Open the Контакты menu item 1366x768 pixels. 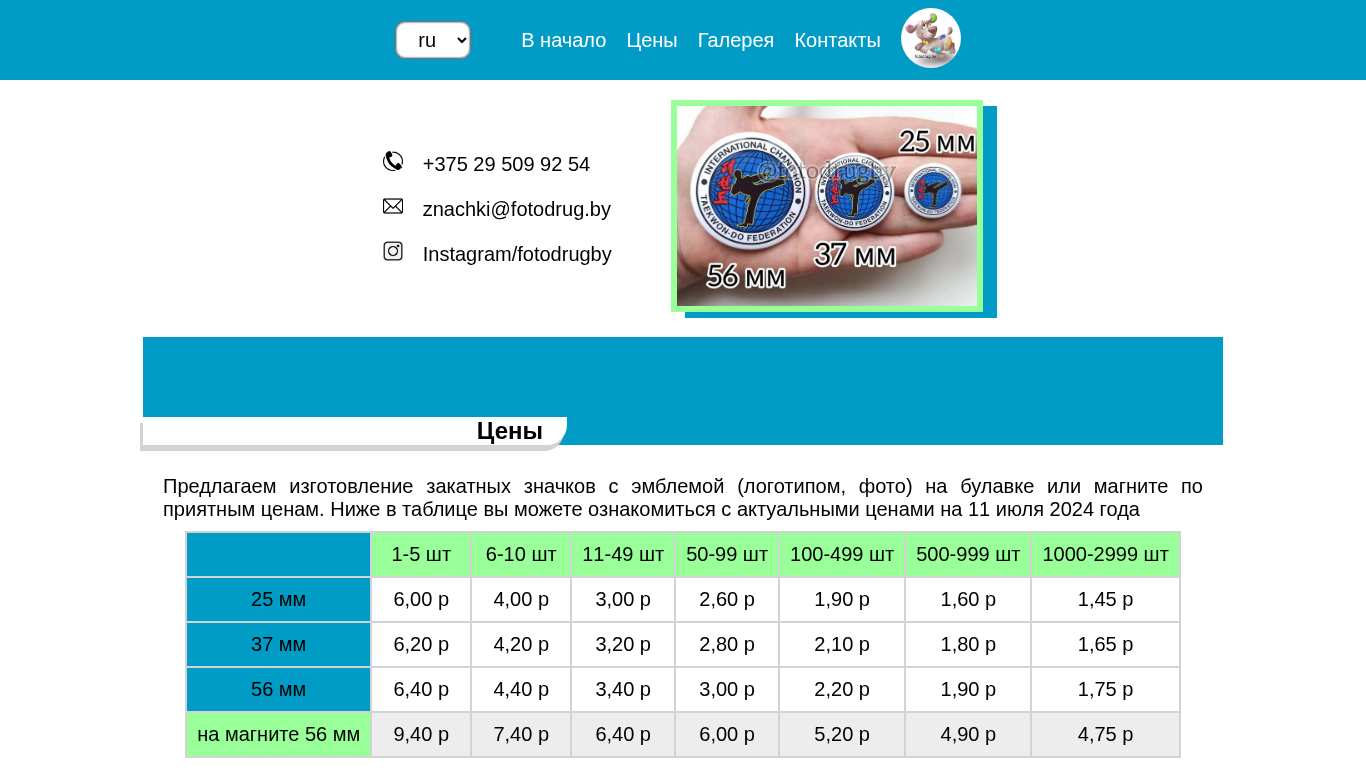point(837,40)
